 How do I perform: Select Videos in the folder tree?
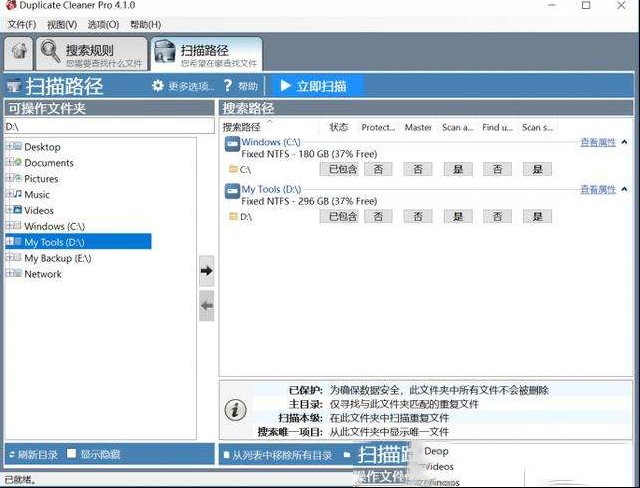(39, 211)
